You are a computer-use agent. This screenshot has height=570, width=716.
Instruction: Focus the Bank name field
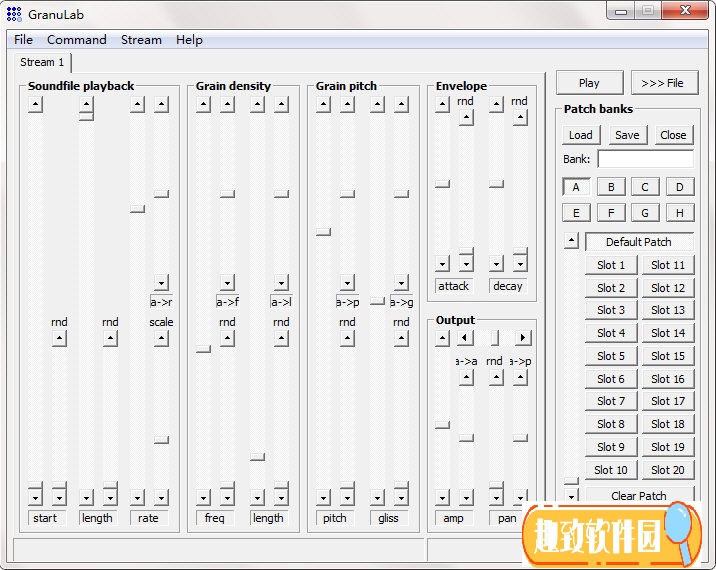(645, 159)
